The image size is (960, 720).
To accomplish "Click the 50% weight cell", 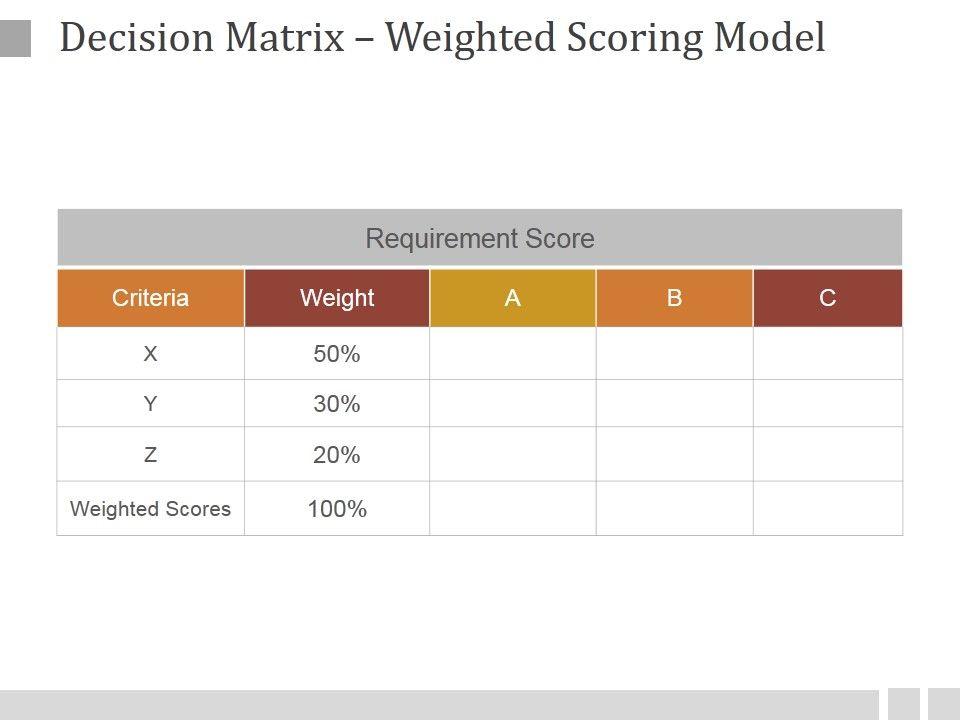I will 337,354.
